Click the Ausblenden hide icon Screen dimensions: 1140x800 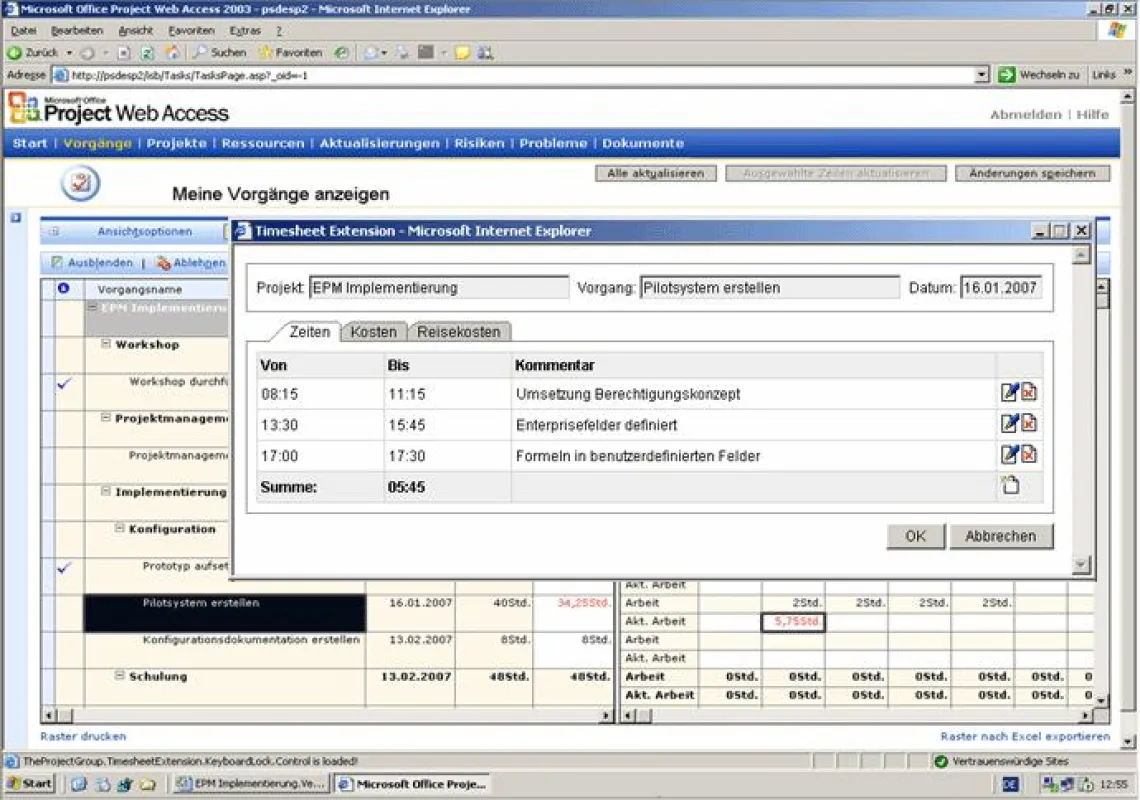coord(57,262)
